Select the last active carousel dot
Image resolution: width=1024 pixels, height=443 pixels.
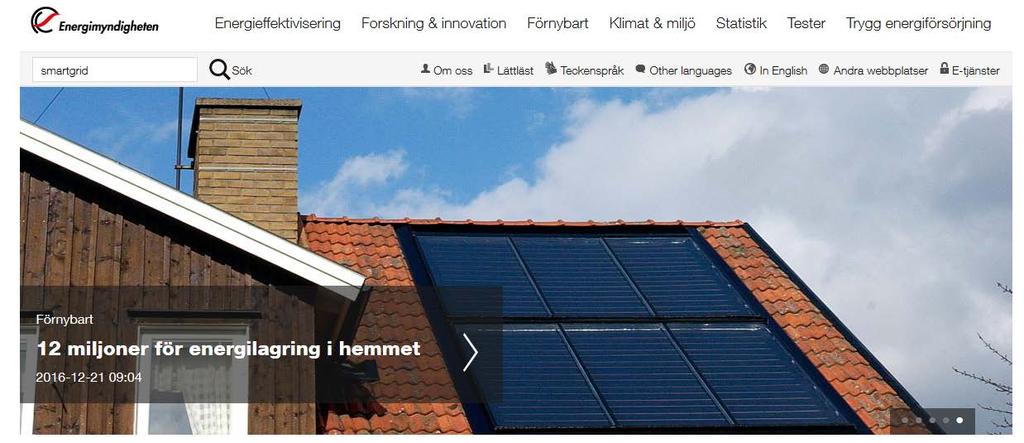coord(959,420)
